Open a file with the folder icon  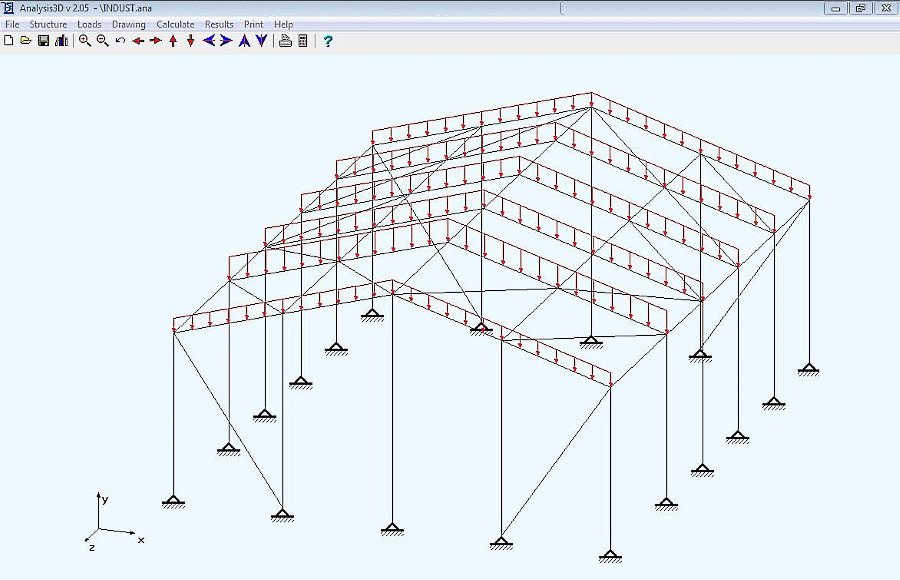pos(25,41)
